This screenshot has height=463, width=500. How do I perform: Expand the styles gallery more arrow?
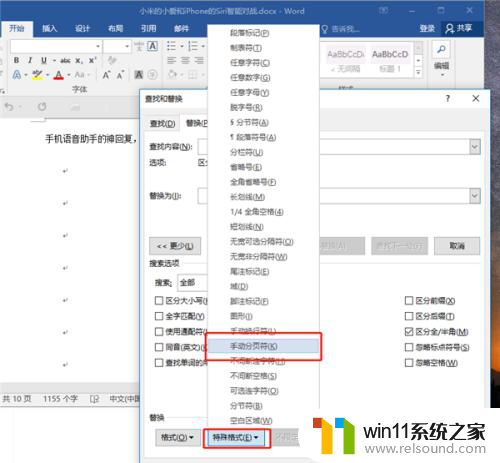tap(418, 72)
